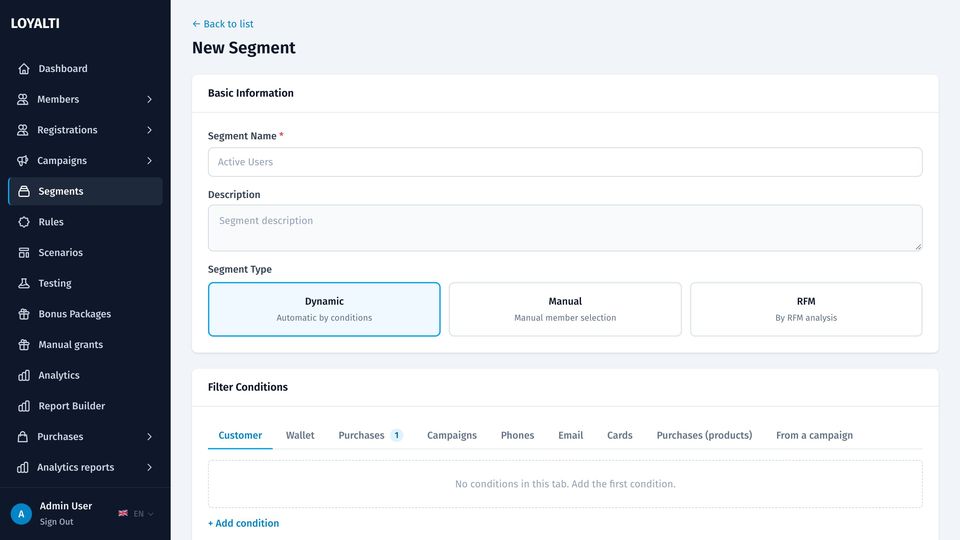
Task: Open the Report Builder menu item
Action: pyautogui.click(x=85, y=406)
